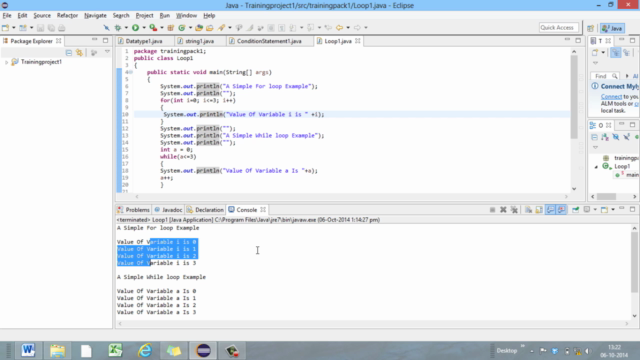Open the Refactor menu
This screenshot has height=360, width=640.
pos(67,16)
